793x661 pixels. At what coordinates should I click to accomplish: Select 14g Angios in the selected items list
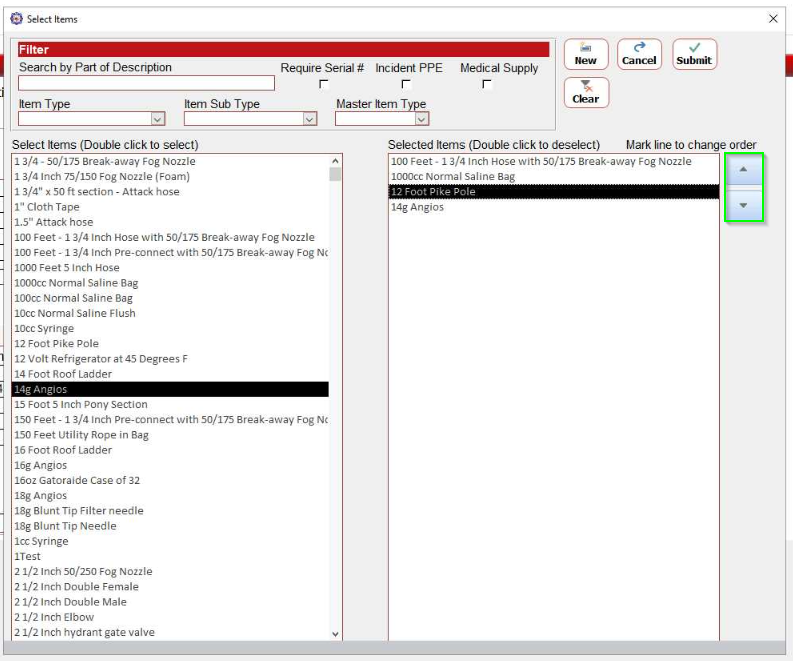pyautogui.click(x=417, y=207)
